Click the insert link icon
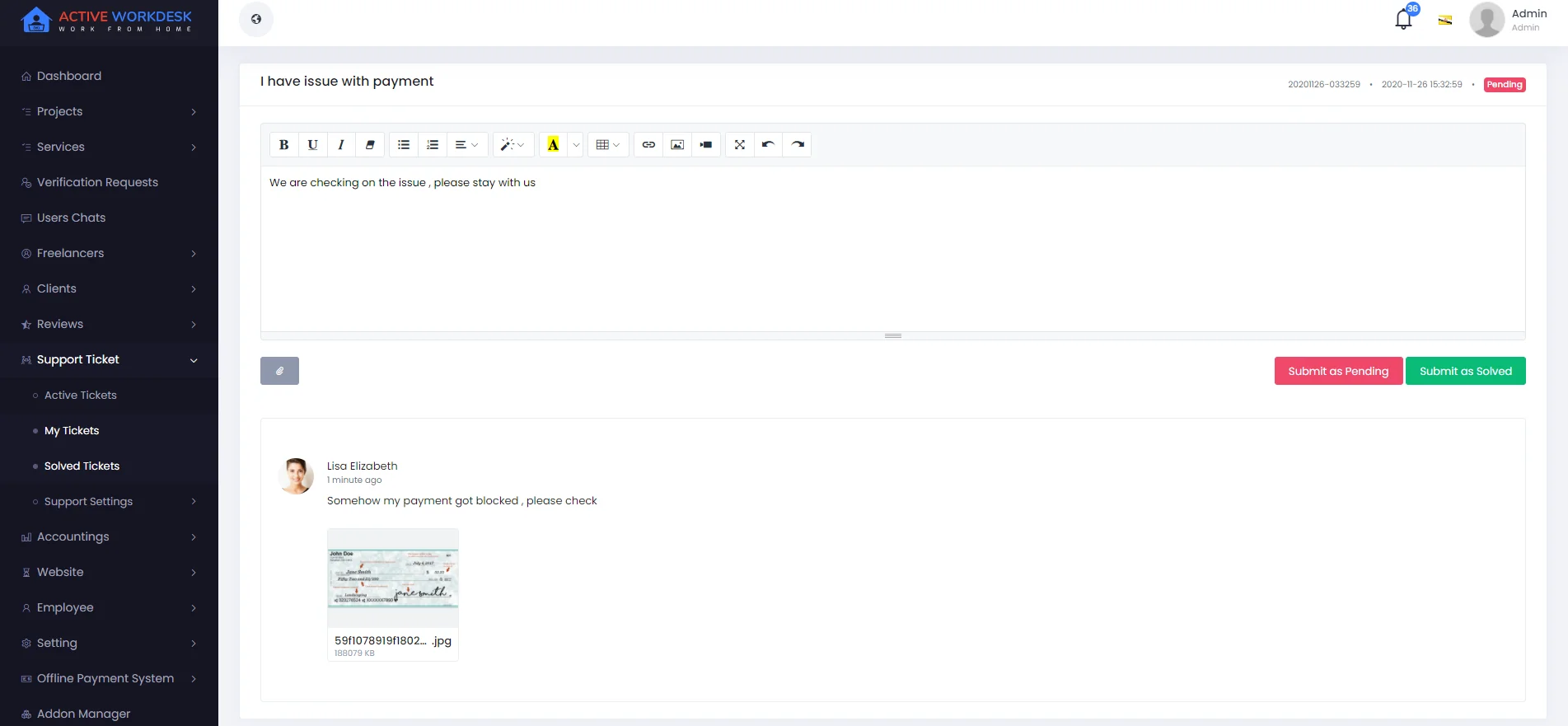 click(x=648, y=145)
